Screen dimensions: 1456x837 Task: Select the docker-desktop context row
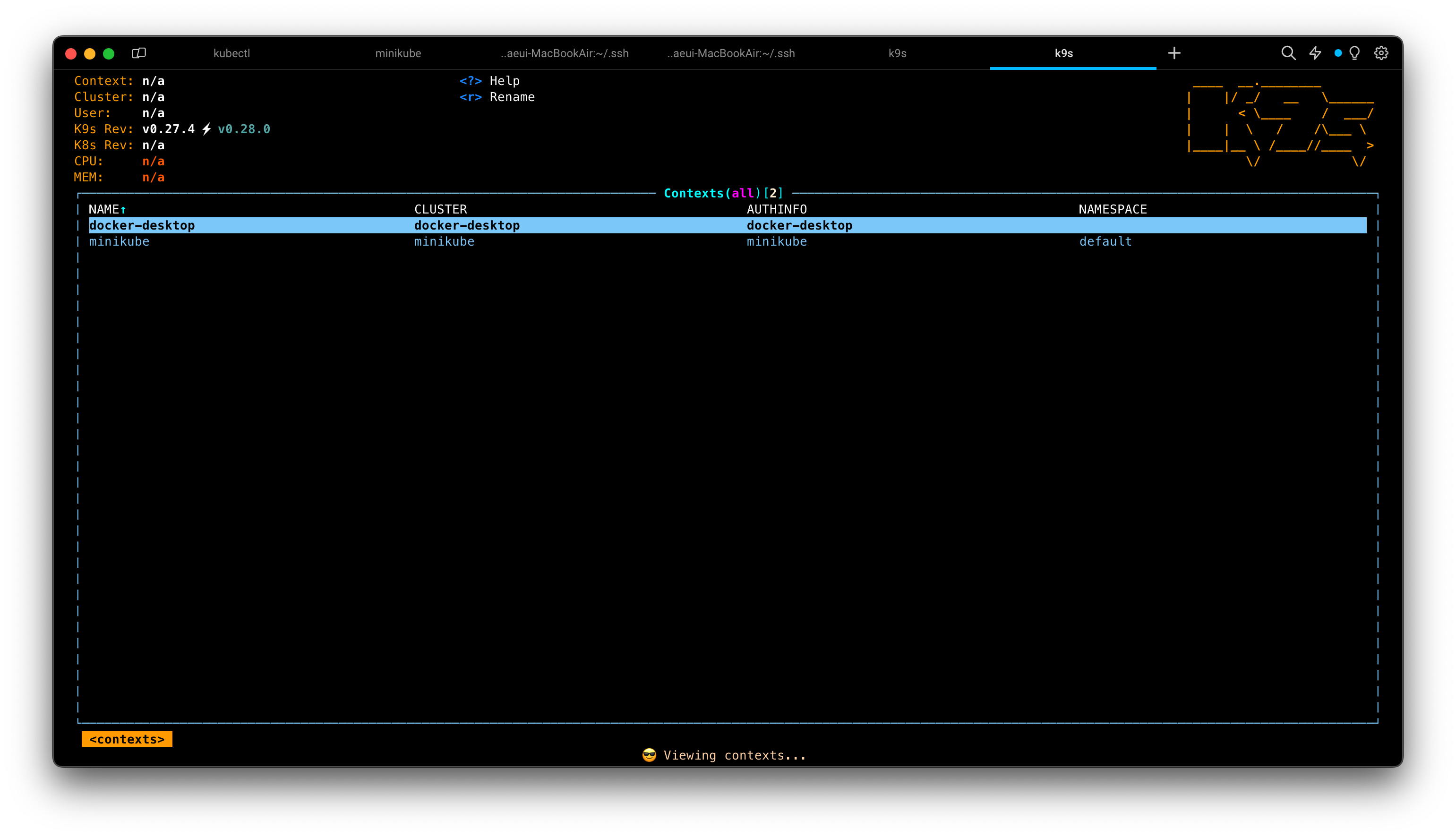click(142, 226)
